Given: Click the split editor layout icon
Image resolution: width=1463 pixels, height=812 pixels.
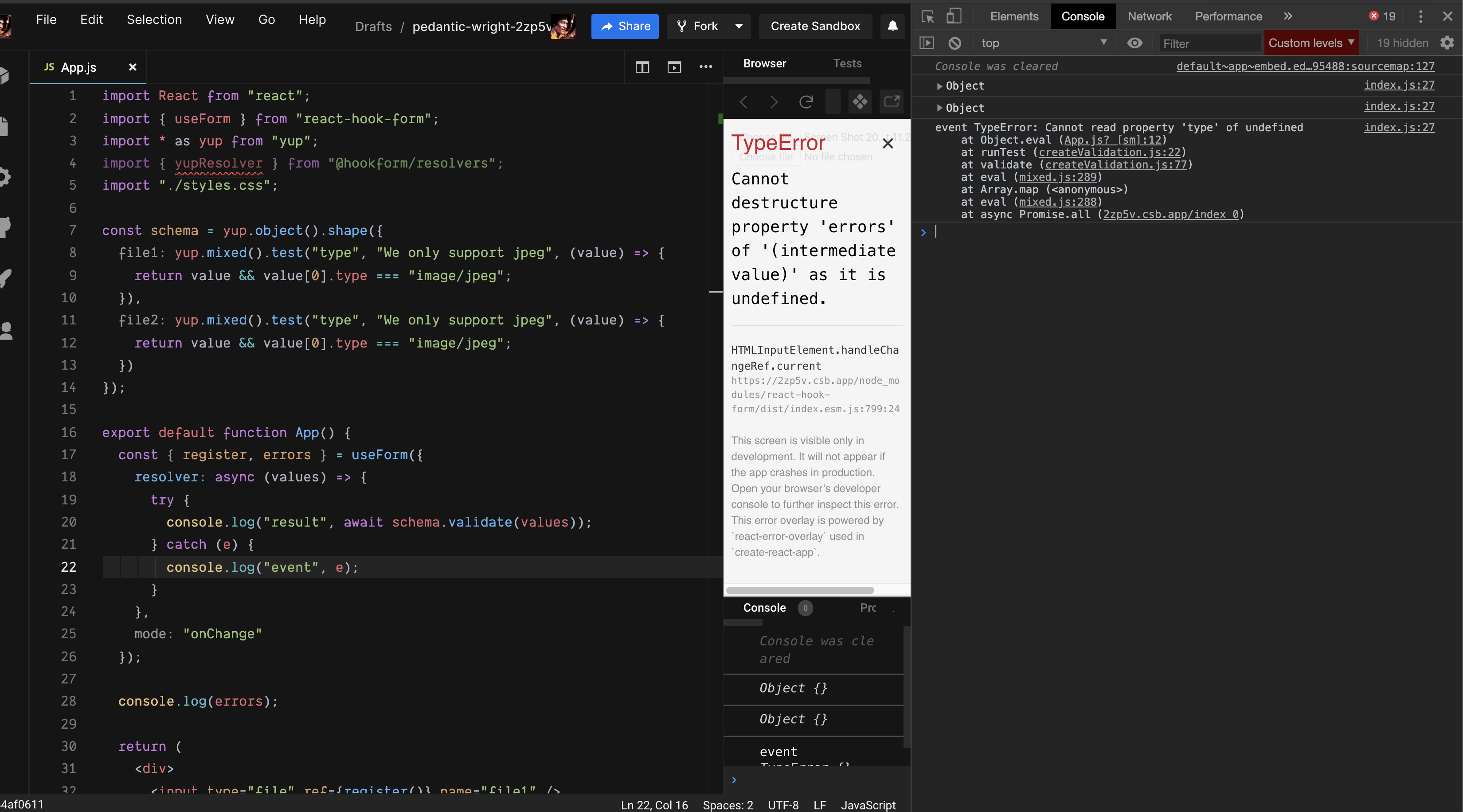Looking at the screenshot, I should (642, 67).
